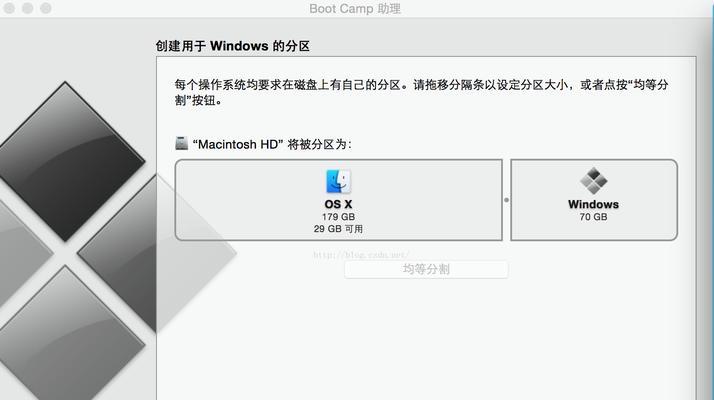Viewport: 714px width, 400px height.
Task: Click the "Macintosh HD" 将被分区为 label
Action: tap(272, 144)
